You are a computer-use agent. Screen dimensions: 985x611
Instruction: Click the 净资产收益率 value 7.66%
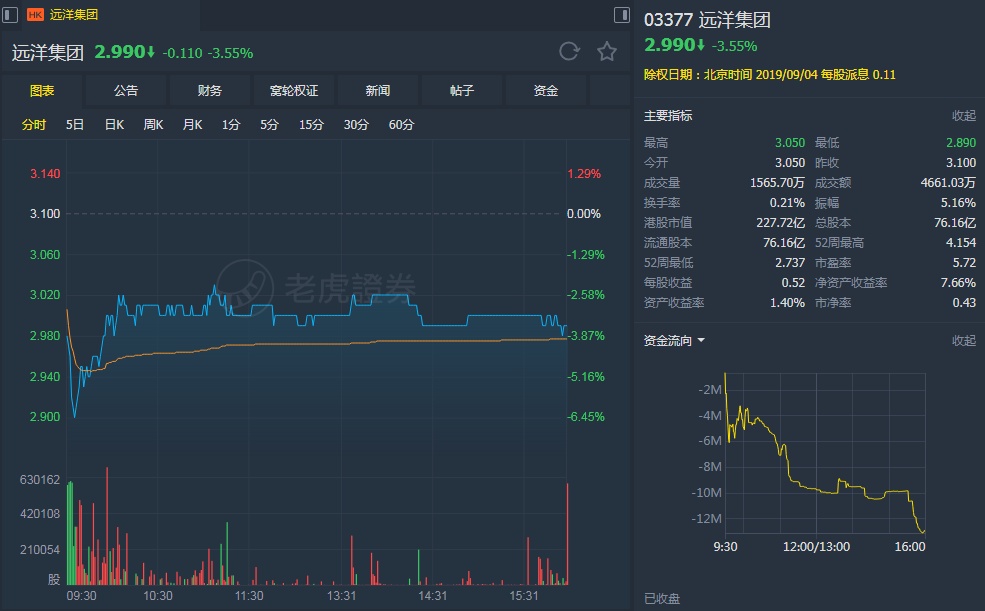click(958, 283)
